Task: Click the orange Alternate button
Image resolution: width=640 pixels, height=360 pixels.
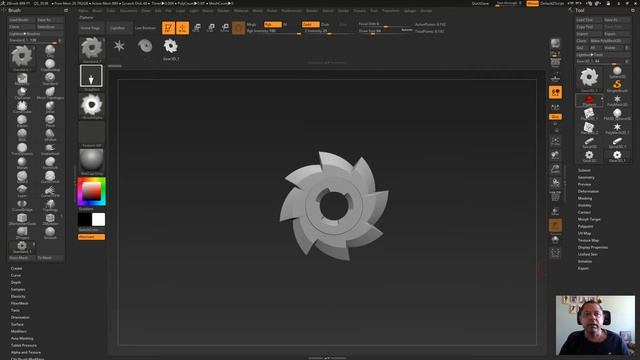Action: (91, 237)
